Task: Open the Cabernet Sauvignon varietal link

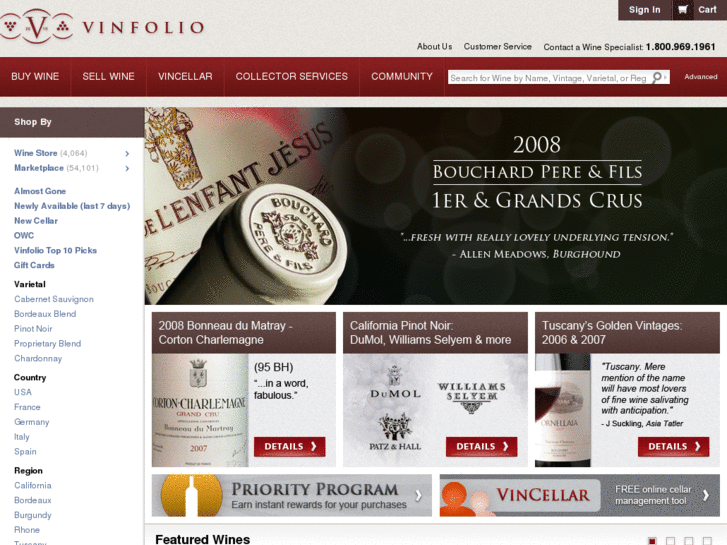Action: click(x=54, y=299)
